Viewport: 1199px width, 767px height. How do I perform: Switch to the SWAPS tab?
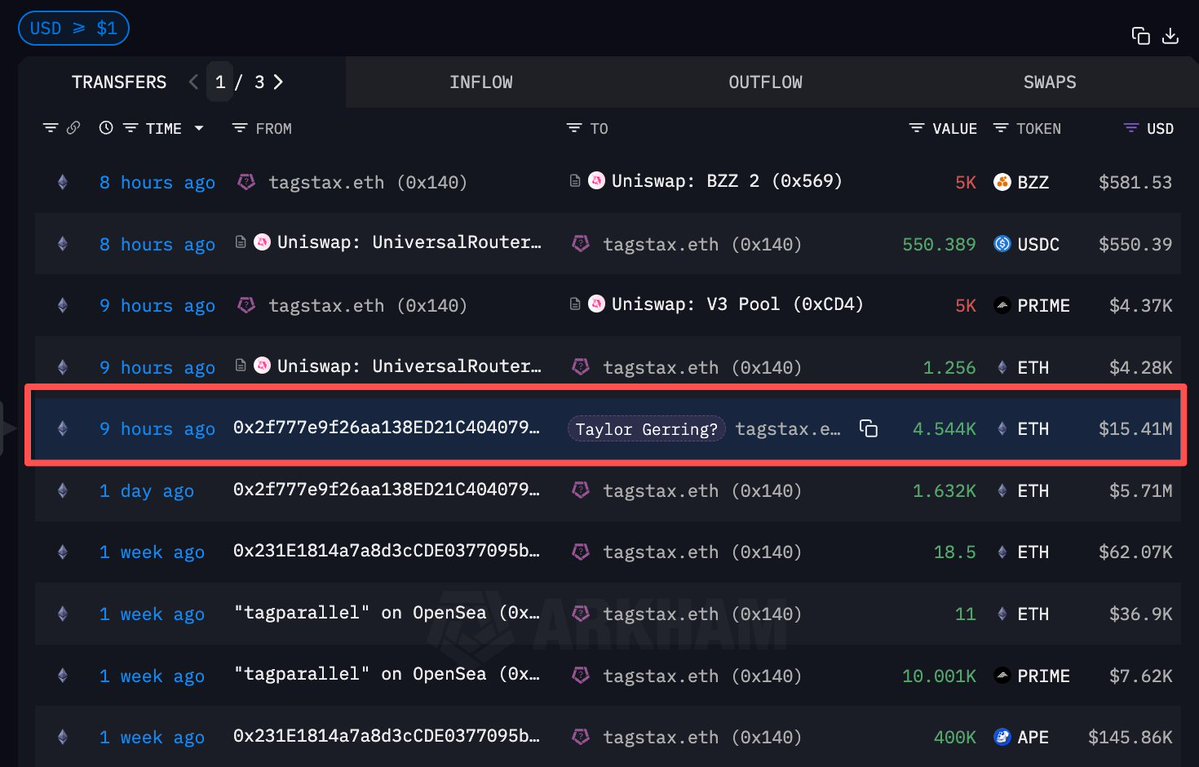point(1049,82)
